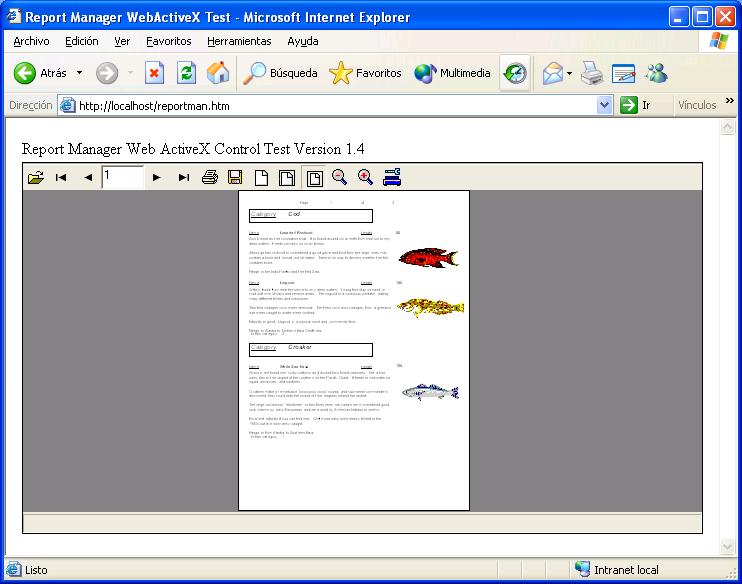Go to the first report page

coord(61,178)
